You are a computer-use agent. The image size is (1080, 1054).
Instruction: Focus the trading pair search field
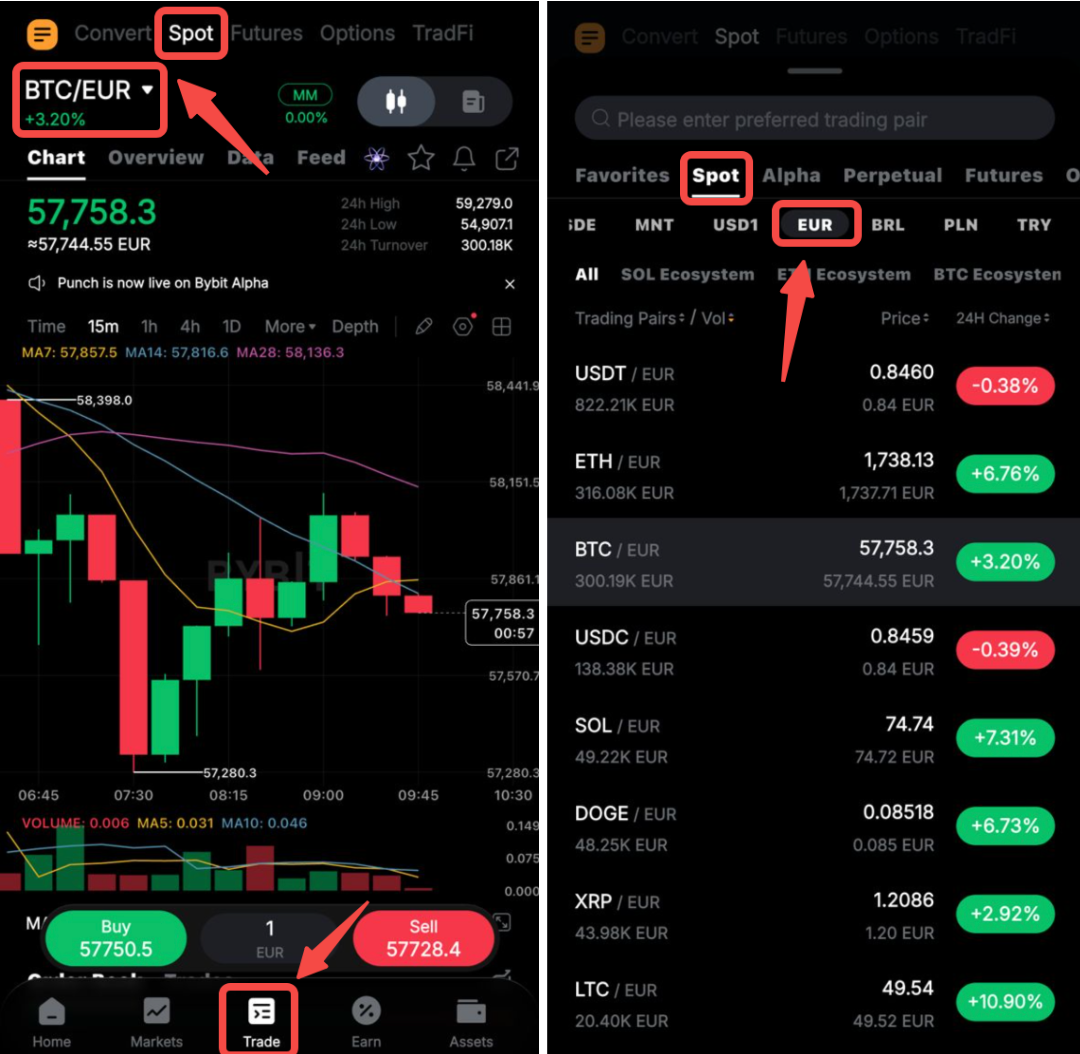(x=814, y=119)
